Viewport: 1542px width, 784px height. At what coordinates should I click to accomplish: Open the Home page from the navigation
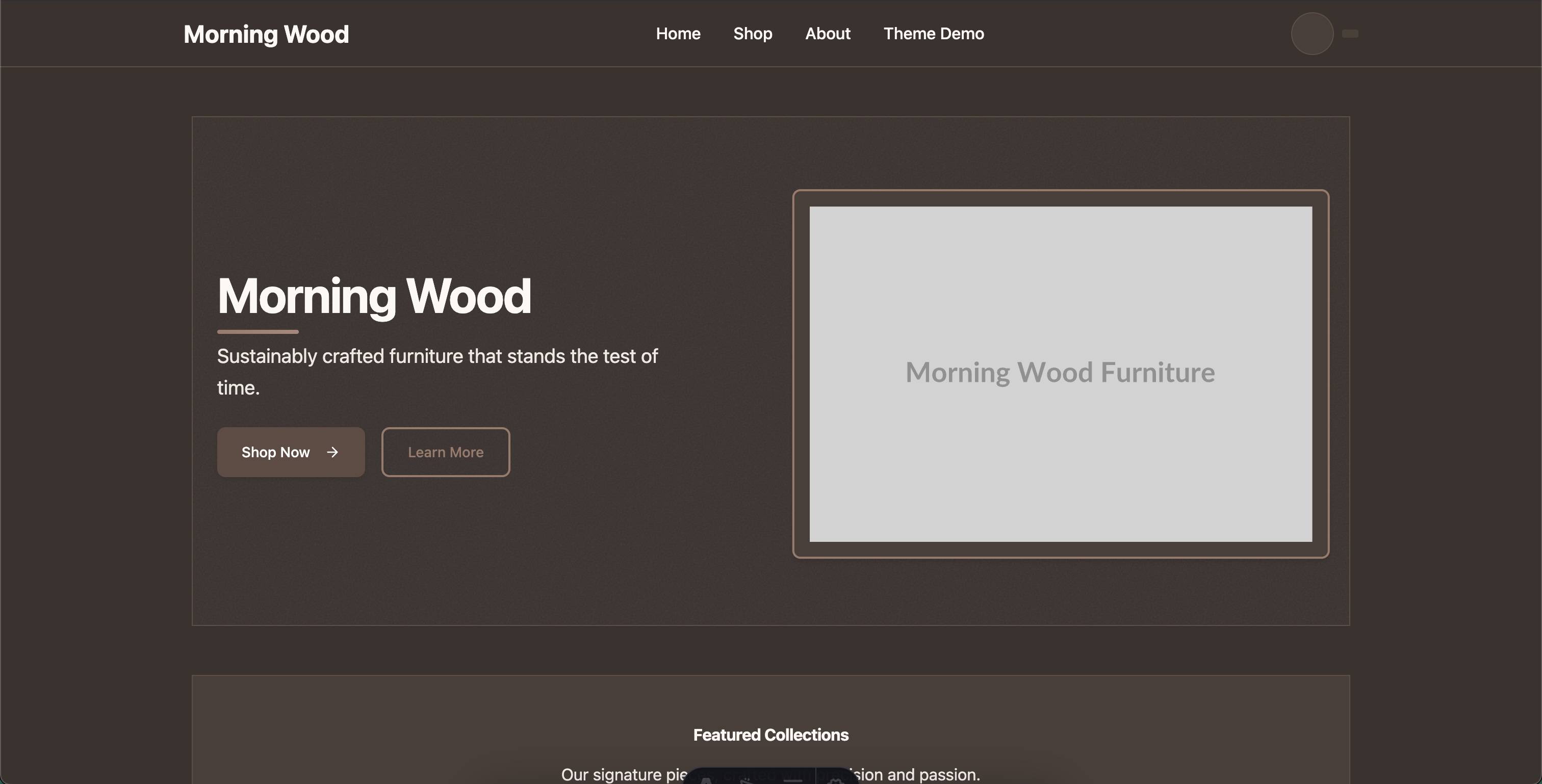click(678, 34)
